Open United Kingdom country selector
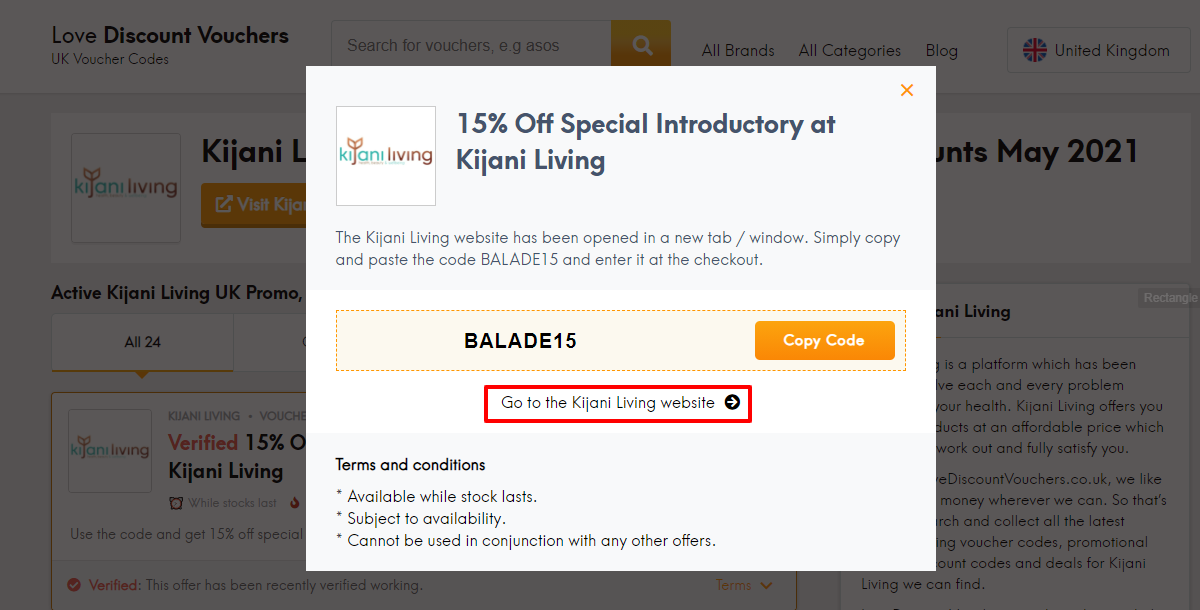Viewport: 1200px width, 610px height. point(1097,50)
